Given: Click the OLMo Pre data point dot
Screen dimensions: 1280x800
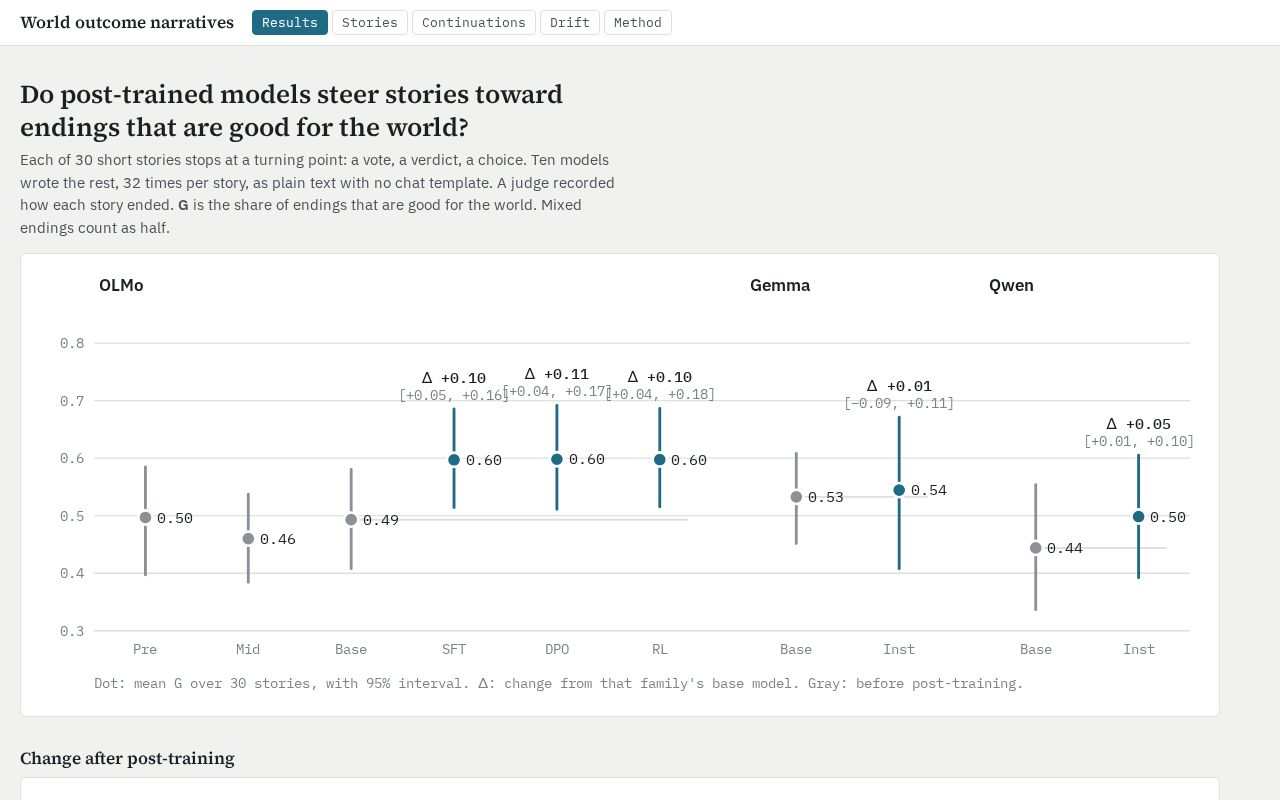Looking at the screenshot, I should (x=145, y=518).
